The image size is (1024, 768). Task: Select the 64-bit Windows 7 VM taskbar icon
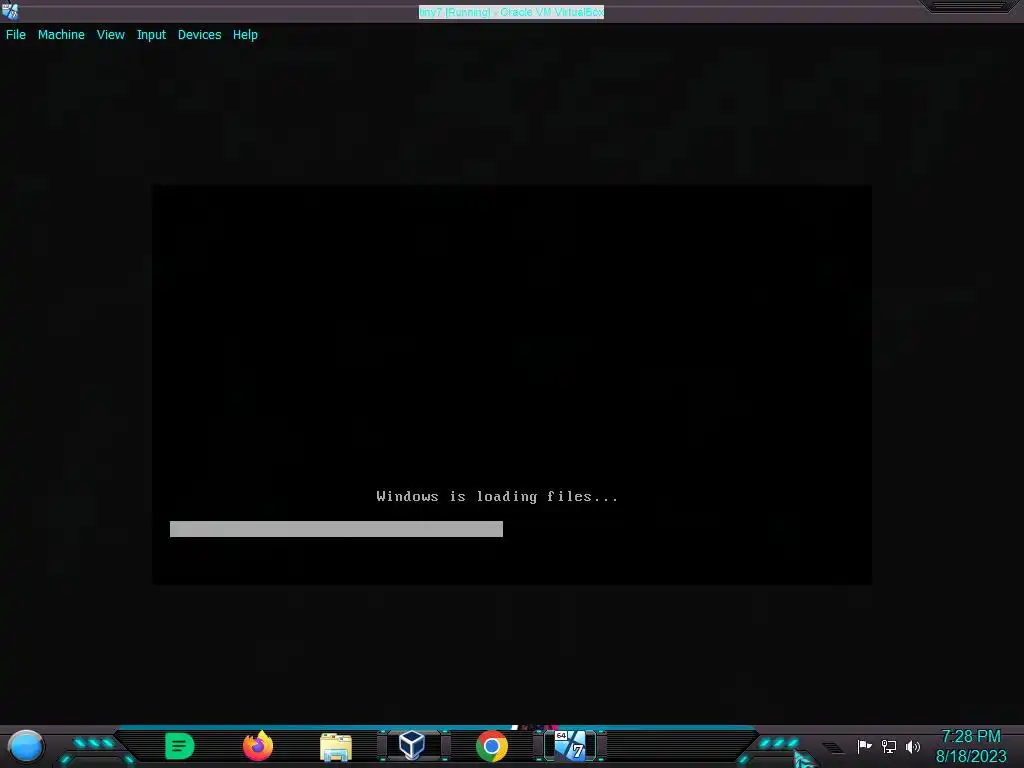(x=570, y=746)
